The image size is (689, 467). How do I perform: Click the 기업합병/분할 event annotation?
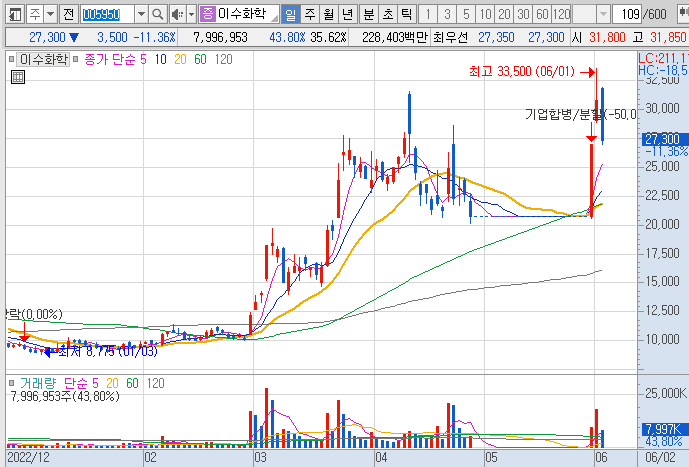[x=580, y=115]
